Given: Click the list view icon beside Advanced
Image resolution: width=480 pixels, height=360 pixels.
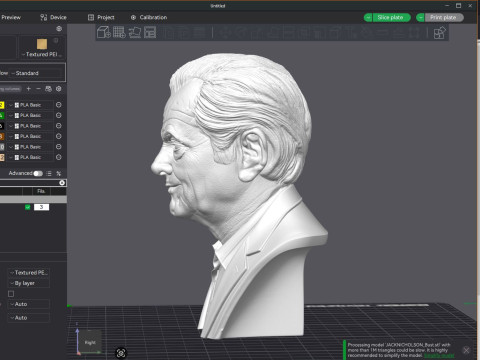Looking at the screenshot, I should (x=49, y=173).
